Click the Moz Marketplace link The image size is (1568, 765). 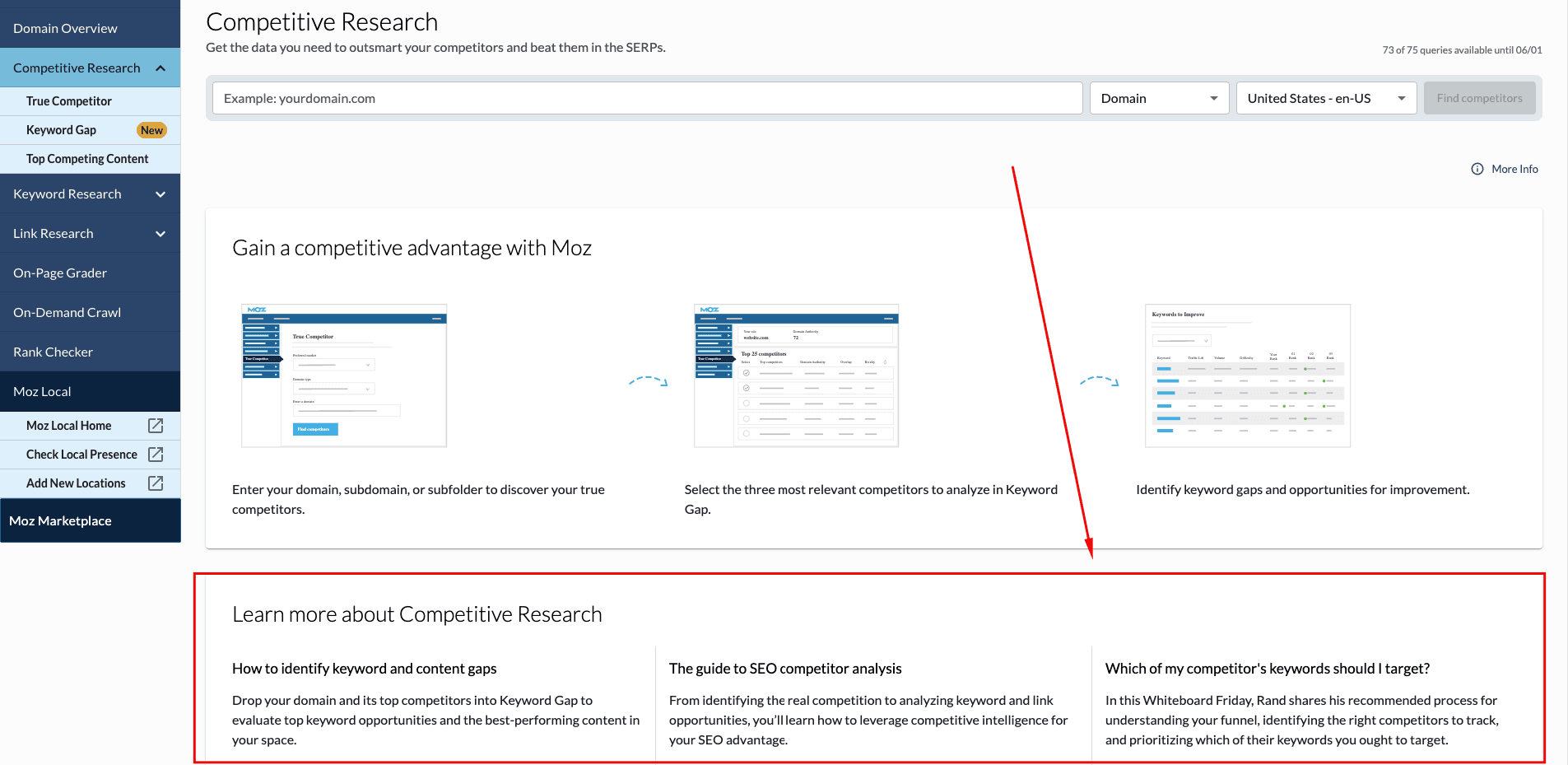click(60, 521)
